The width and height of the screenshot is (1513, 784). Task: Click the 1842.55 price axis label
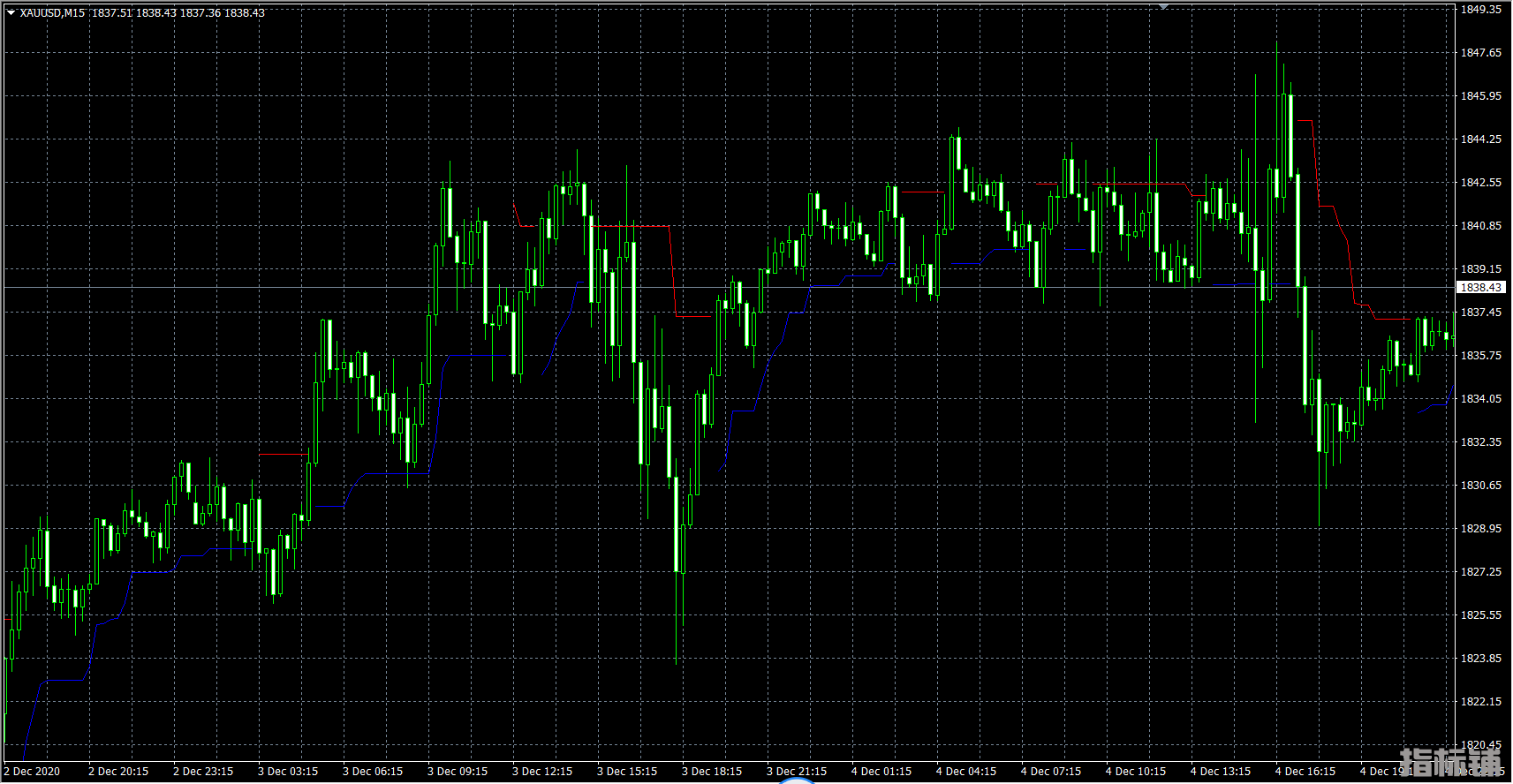1480,183
